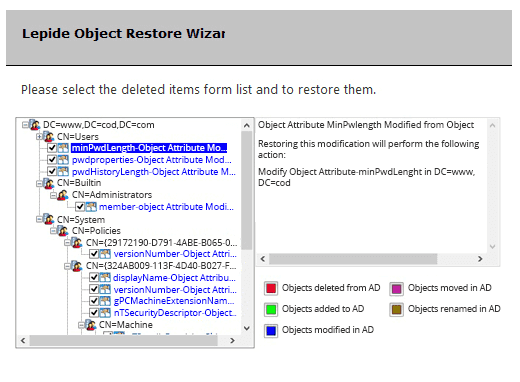Click the container icon beside CN=Policies

63,231
